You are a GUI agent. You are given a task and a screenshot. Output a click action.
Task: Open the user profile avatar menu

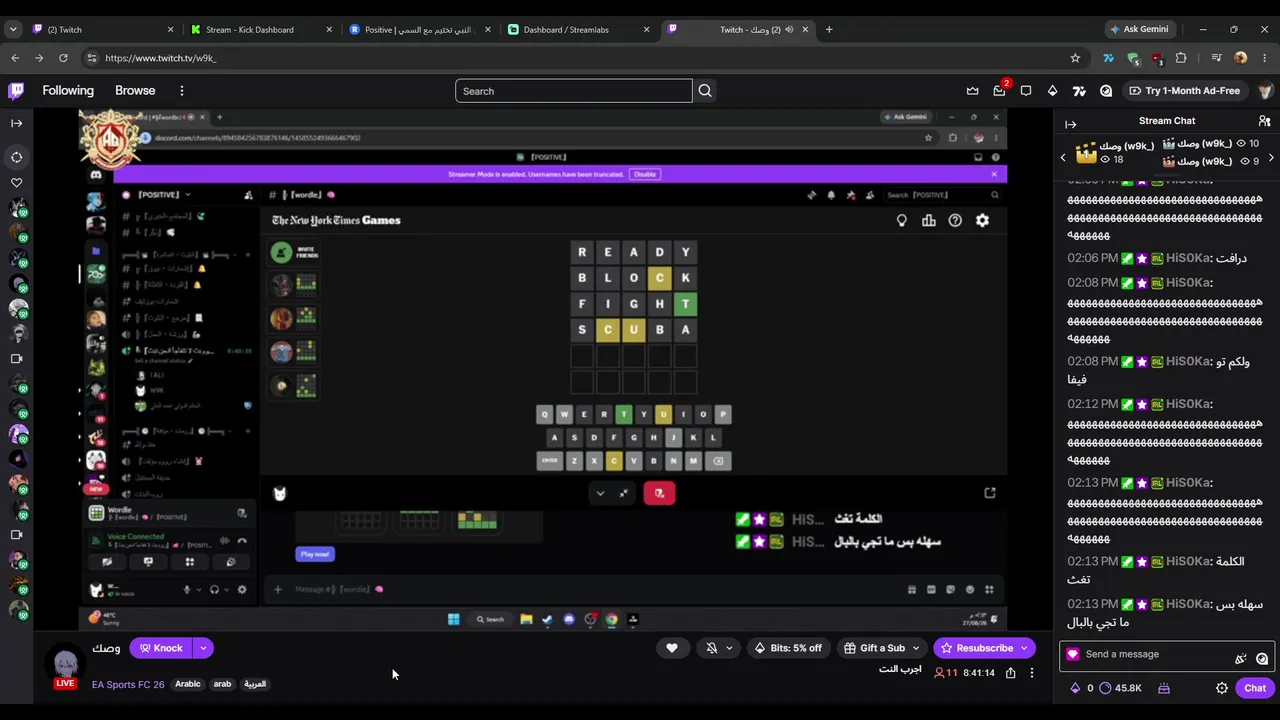pos(1265,91)
